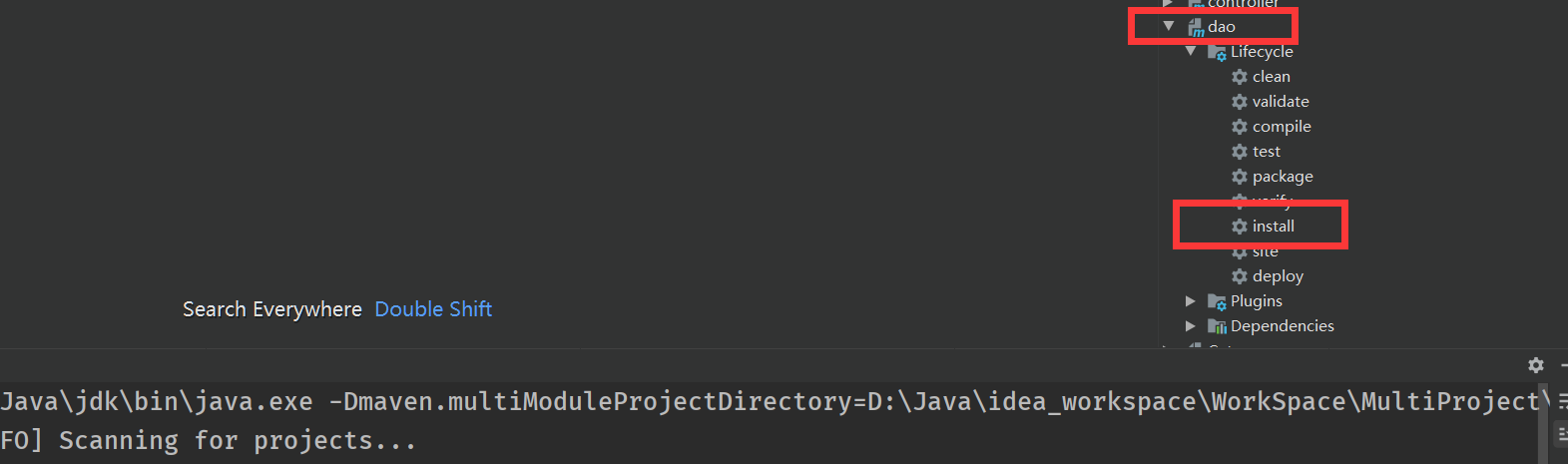Click the compile goal gear icon

pos(1240,127)
